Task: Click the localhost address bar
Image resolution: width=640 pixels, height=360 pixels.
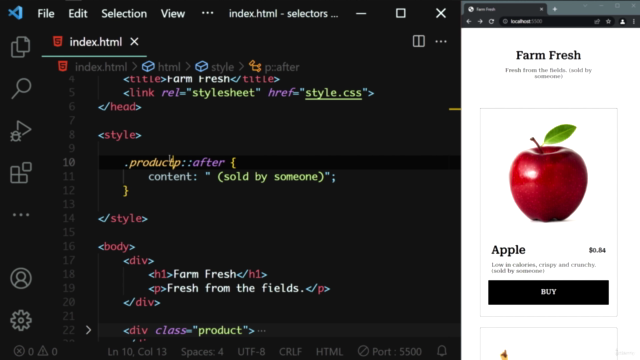Action: (548, 21)
